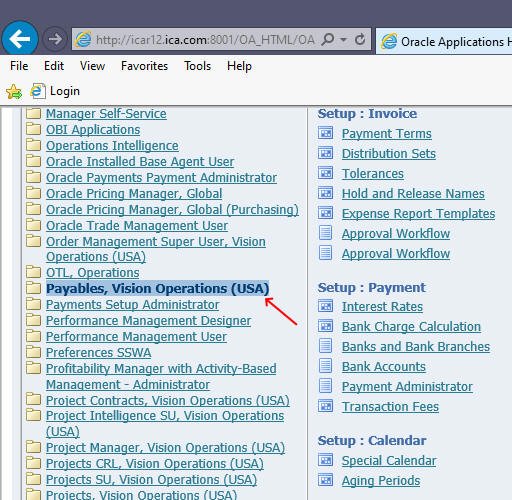Click folder icon beside Projects CRL, Vision Operations
Image resolution: width=512 pixels, height=500 pixels.
point(33,463)
